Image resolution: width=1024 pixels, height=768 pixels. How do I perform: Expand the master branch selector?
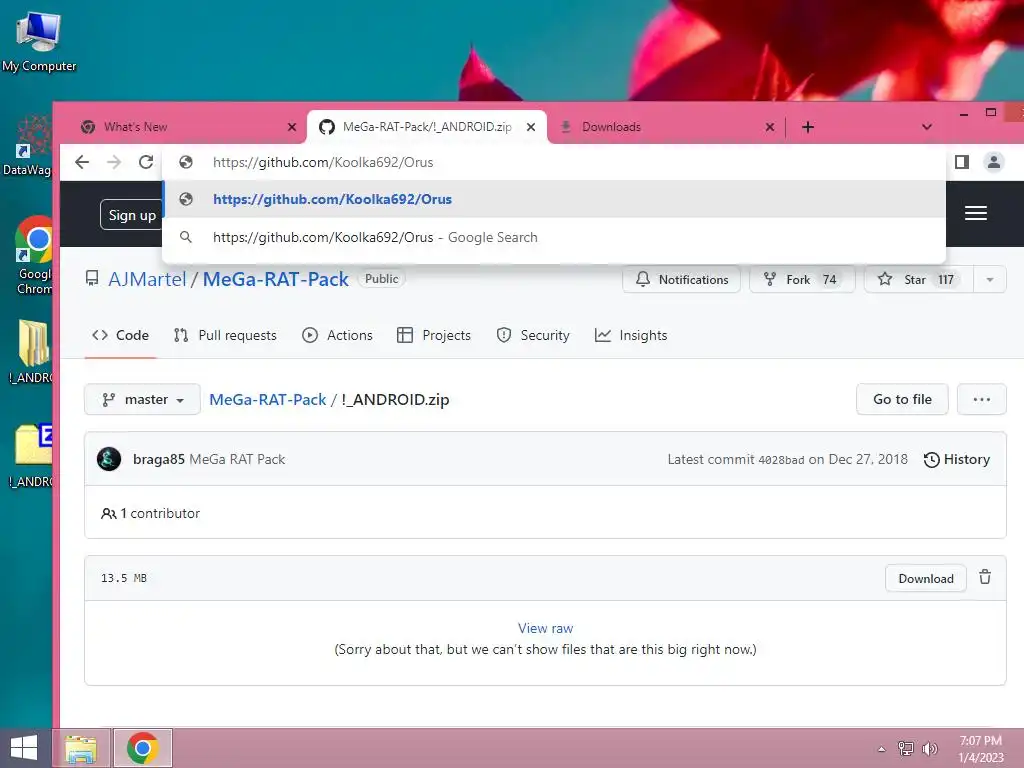tap(142, 399)
